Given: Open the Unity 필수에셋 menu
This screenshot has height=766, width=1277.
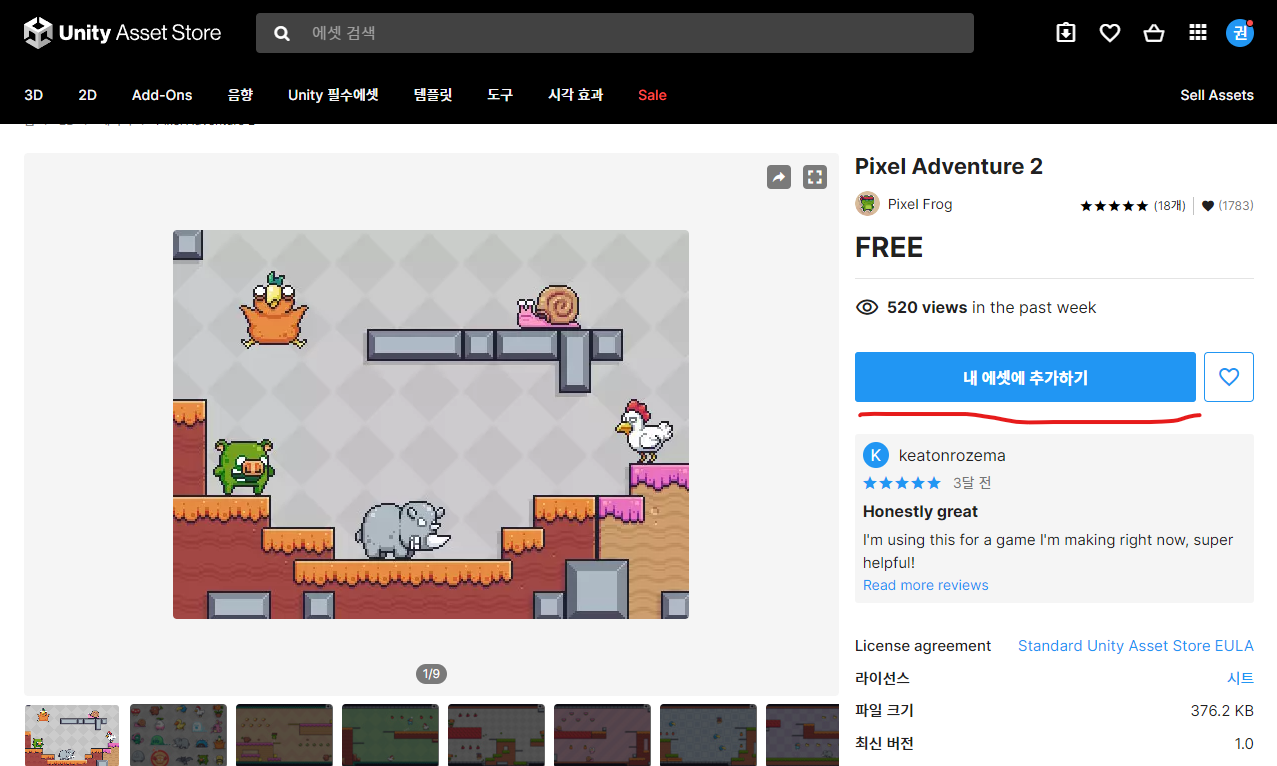Looking at the screenshot, I should 333,95.
